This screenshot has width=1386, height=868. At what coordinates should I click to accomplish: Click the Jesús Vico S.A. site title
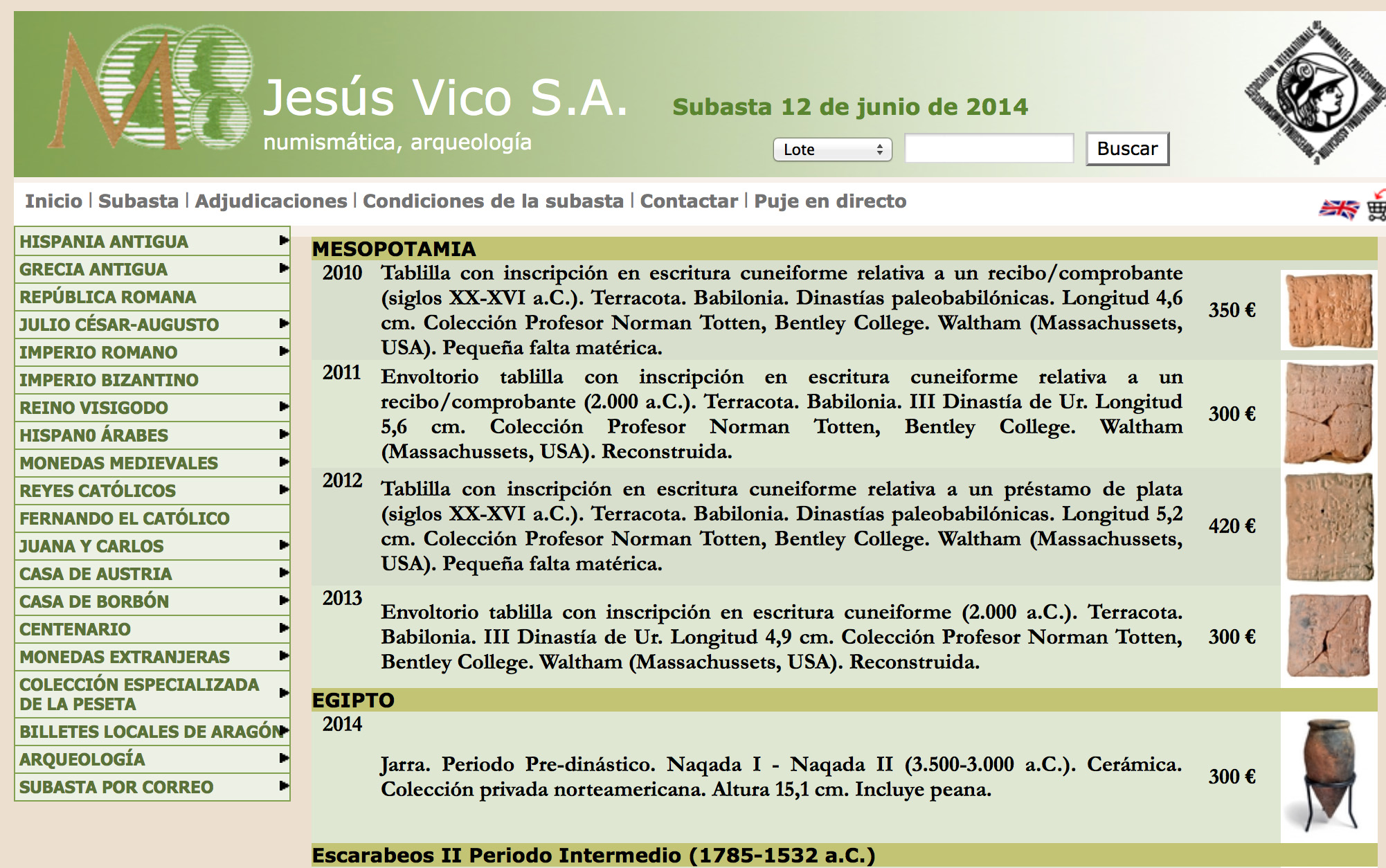(445, 98)
